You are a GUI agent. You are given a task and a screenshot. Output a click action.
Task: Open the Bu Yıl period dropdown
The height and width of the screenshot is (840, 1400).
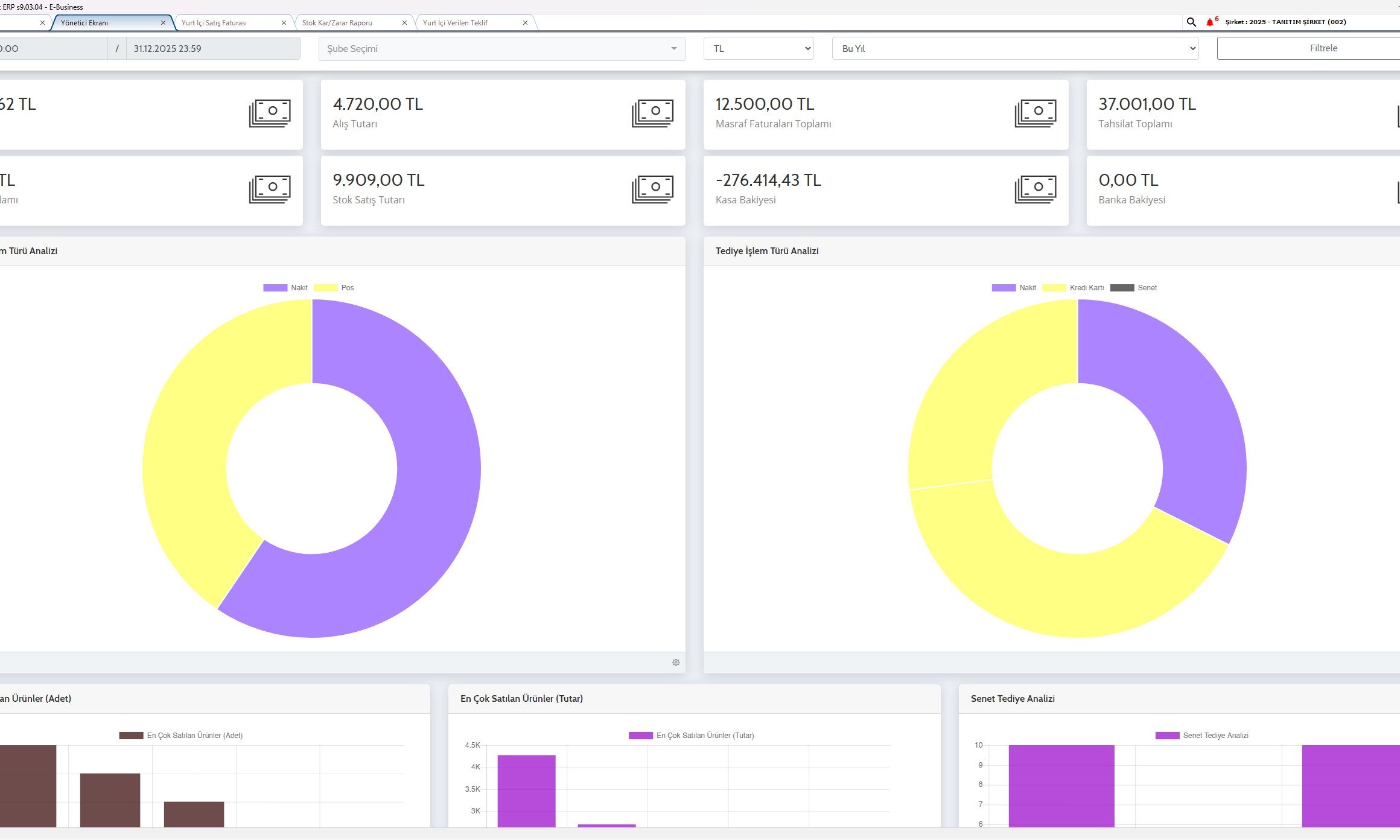pos(1015,49)
